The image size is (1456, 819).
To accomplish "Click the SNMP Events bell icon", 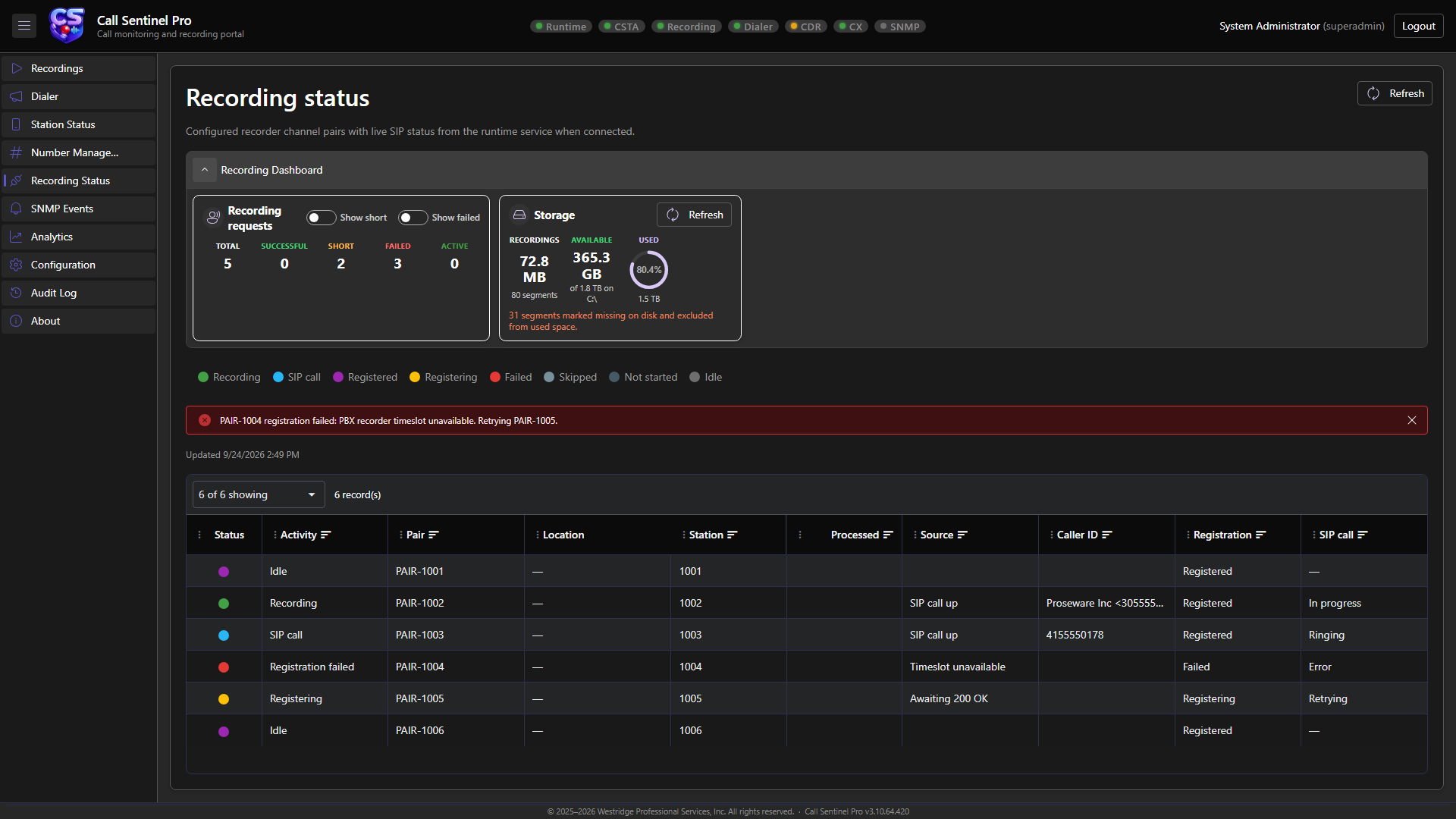I will coord(16,209).
